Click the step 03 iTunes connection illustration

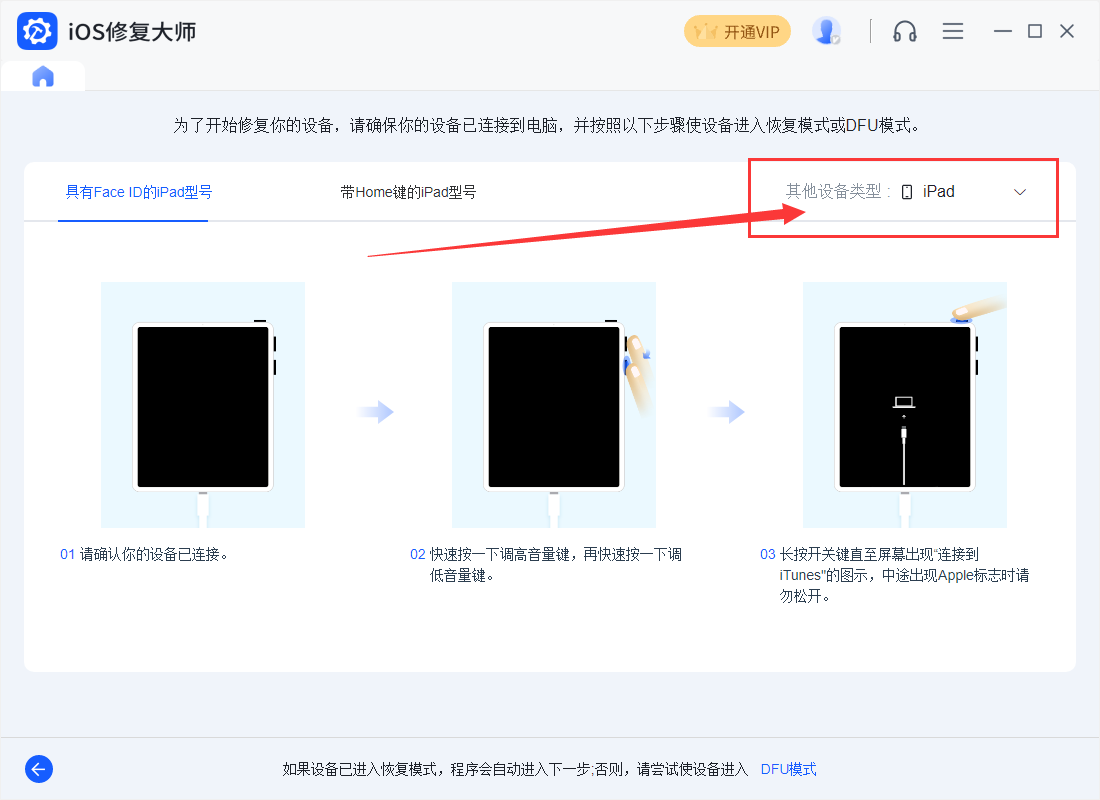[905, 405]
